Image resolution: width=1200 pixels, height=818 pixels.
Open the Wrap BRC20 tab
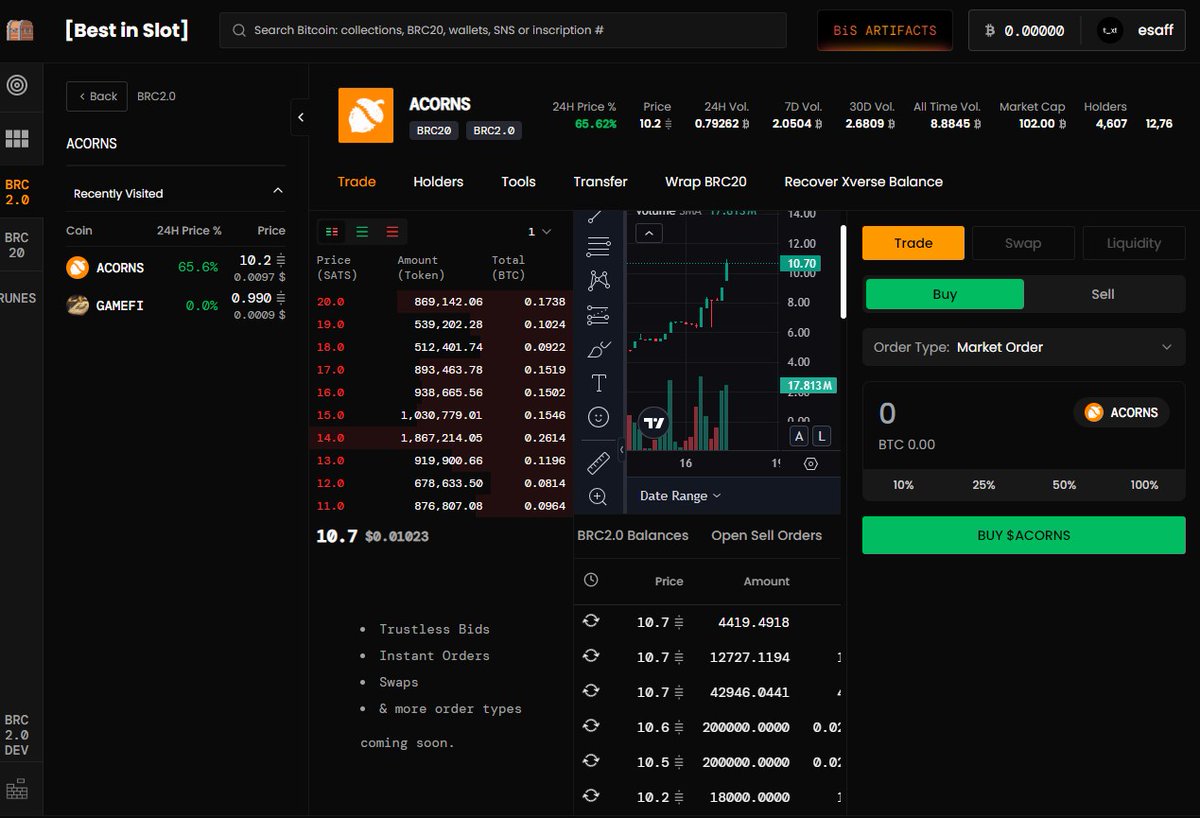click(x=706, y=181)
